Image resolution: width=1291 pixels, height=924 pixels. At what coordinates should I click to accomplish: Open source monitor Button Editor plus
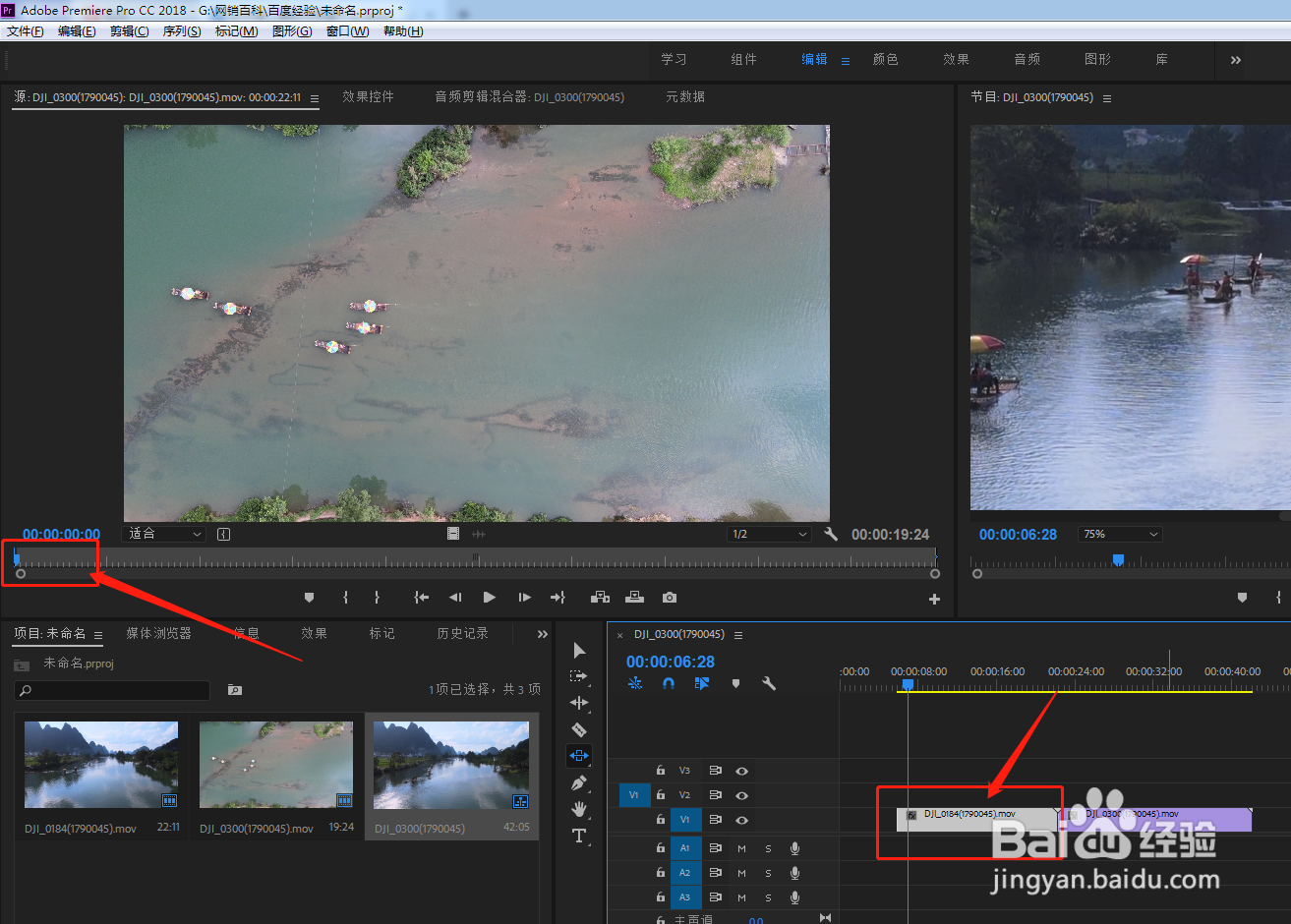[x=934, y=599]
